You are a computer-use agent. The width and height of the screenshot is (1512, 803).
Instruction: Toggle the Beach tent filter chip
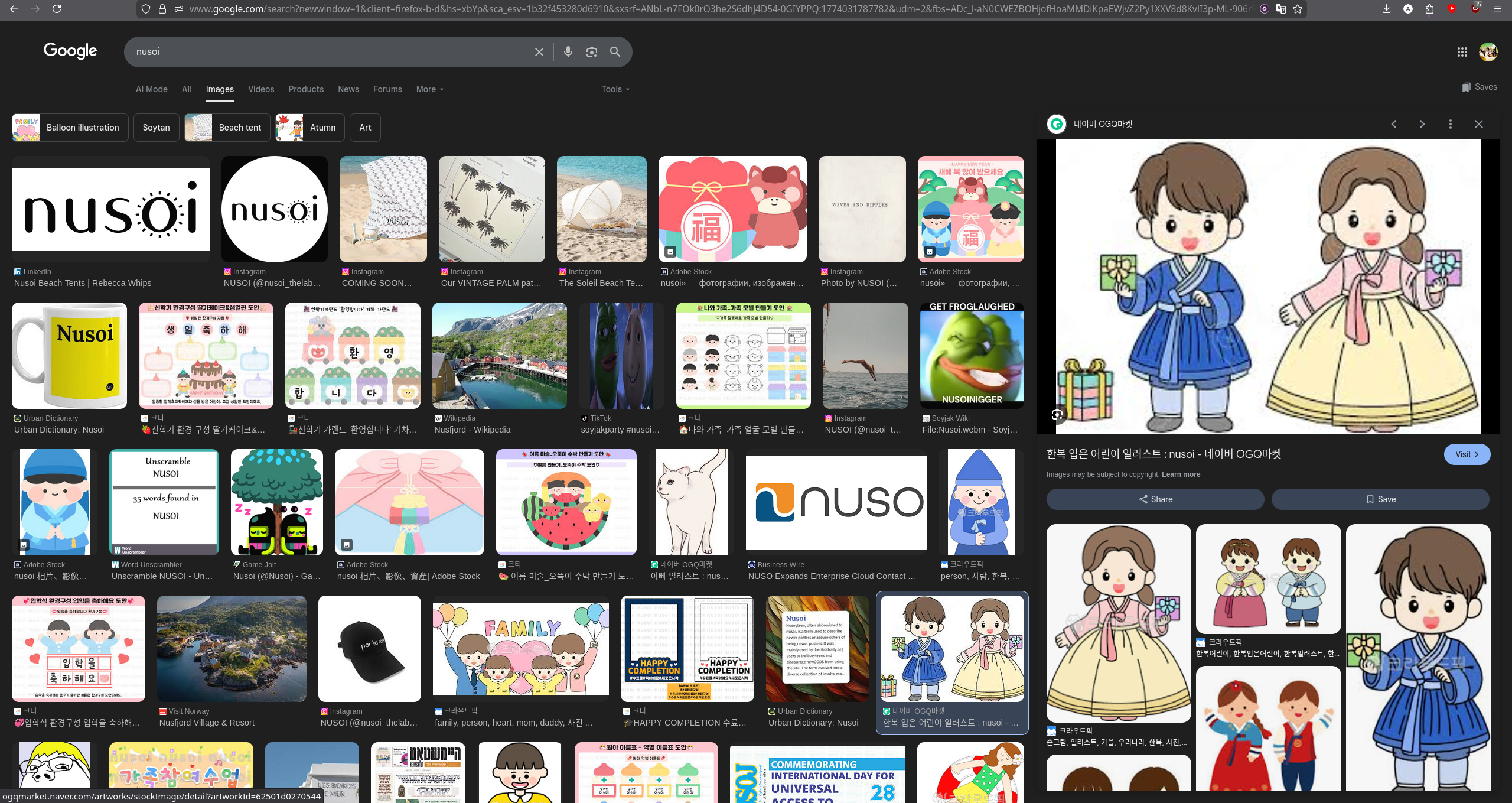[x=227, y=128]
